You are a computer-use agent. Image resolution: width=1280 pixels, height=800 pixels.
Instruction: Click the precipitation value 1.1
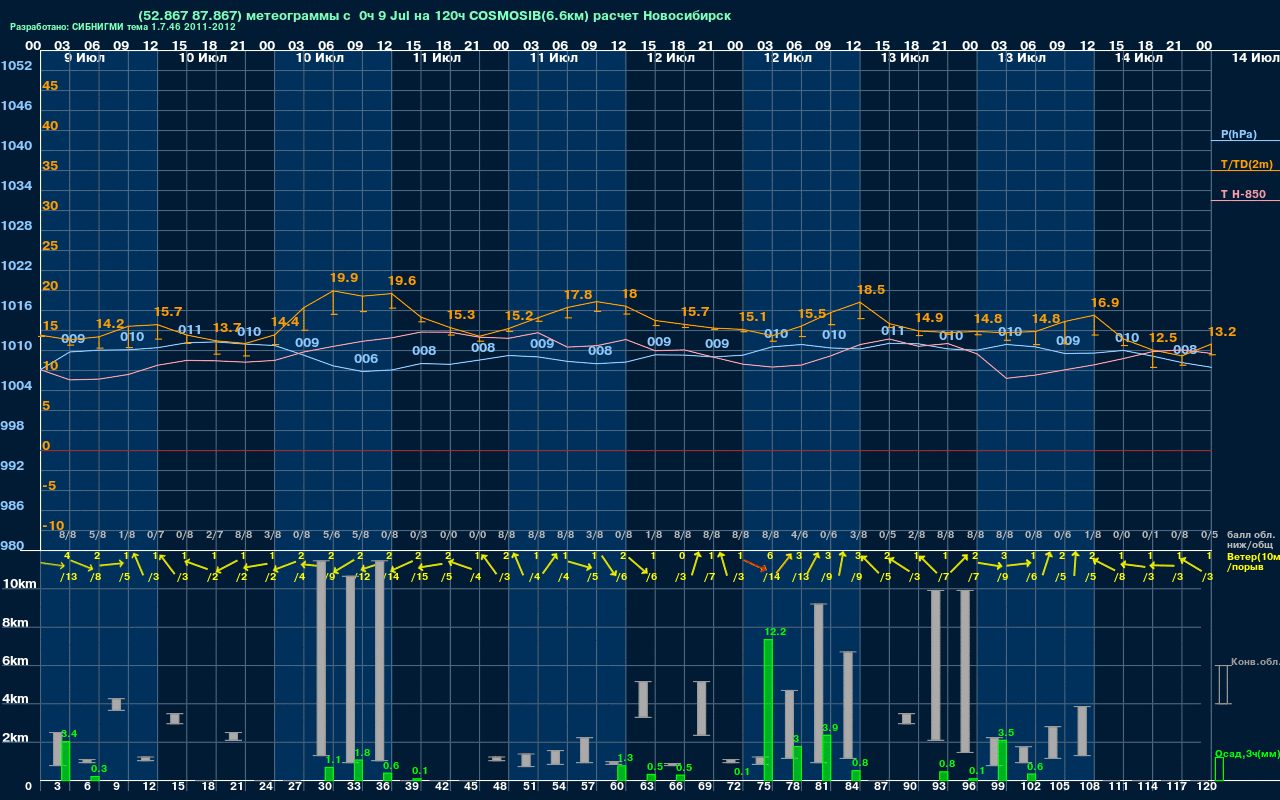pyautogui.click(x=334, y=760)
